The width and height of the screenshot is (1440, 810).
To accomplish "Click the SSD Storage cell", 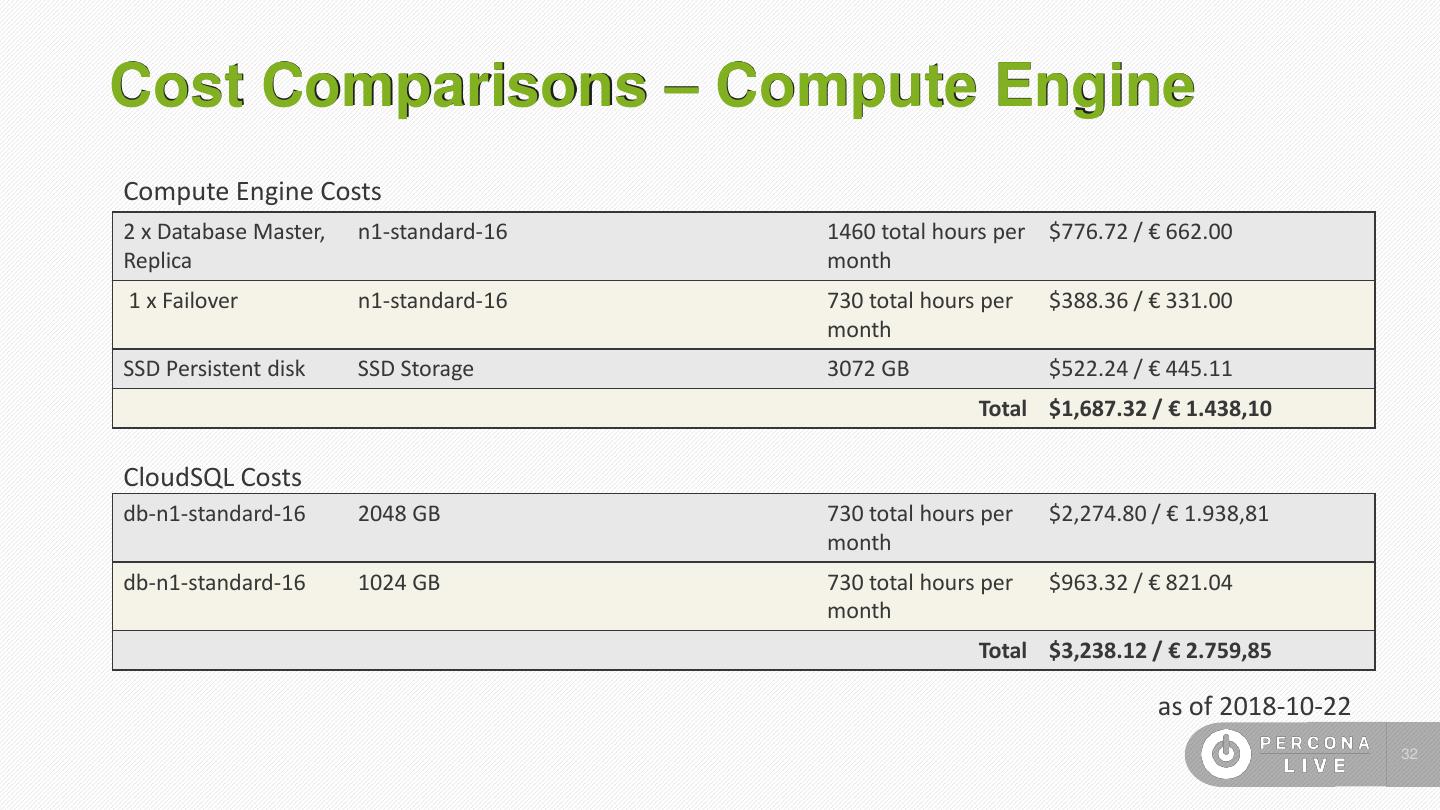I will [x=416, y=369].
